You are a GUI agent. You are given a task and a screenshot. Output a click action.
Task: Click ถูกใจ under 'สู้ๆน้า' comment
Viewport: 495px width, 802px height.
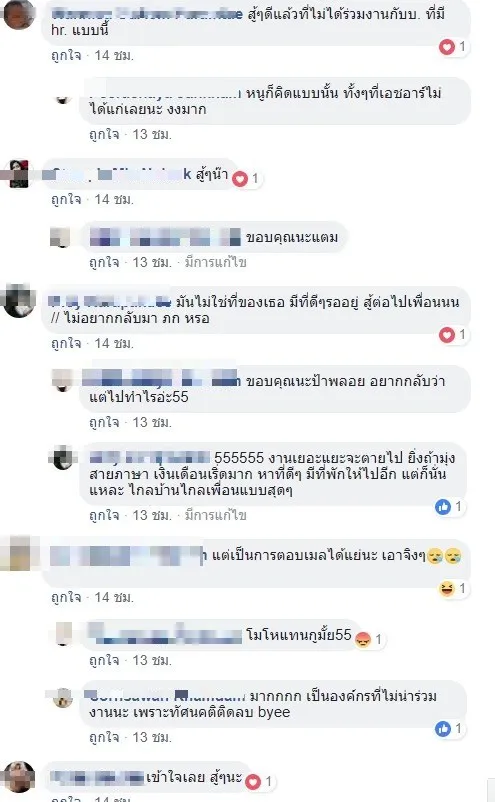pos(66,199)
